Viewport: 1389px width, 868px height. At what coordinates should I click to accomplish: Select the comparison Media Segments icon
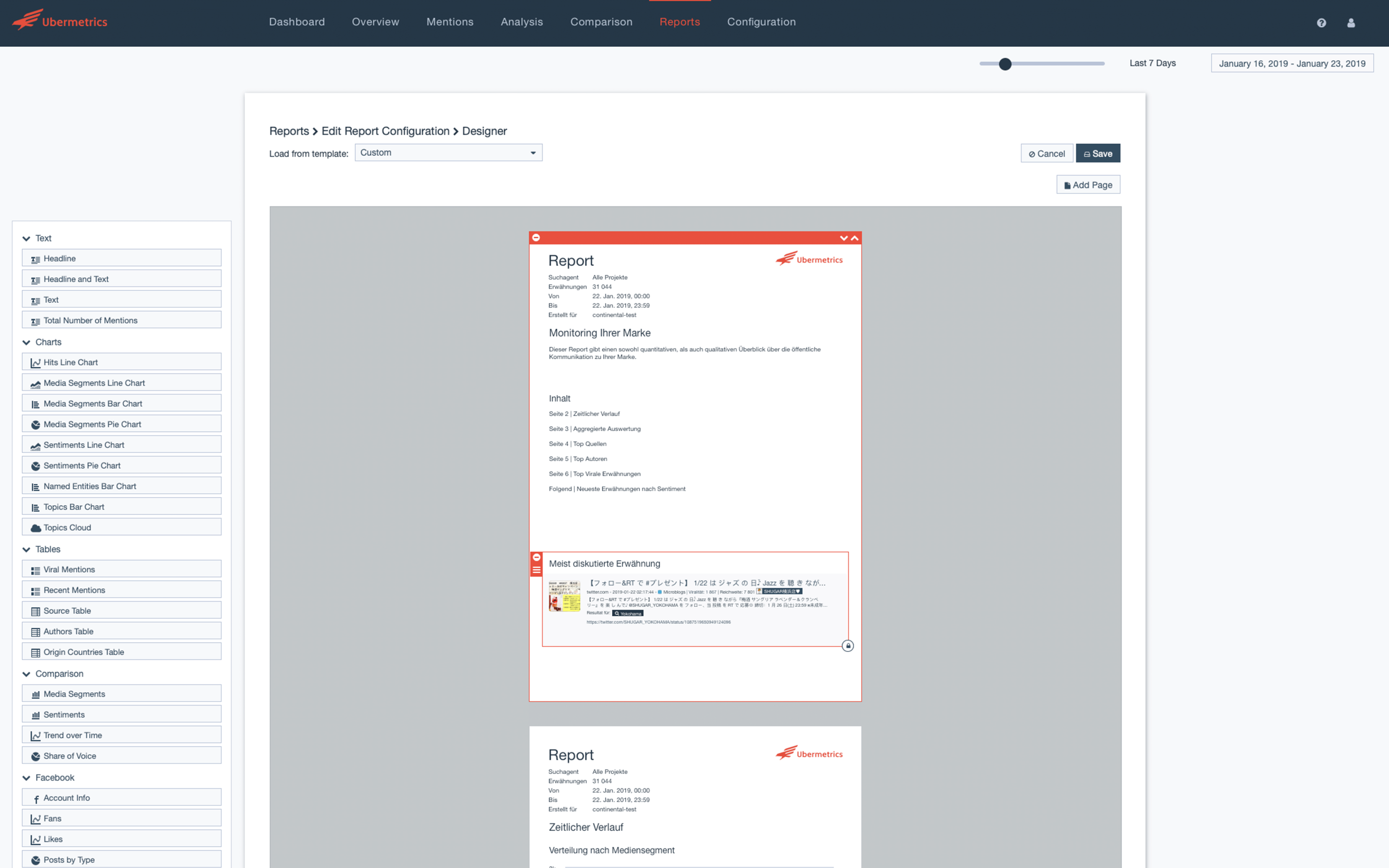[36, 694]
